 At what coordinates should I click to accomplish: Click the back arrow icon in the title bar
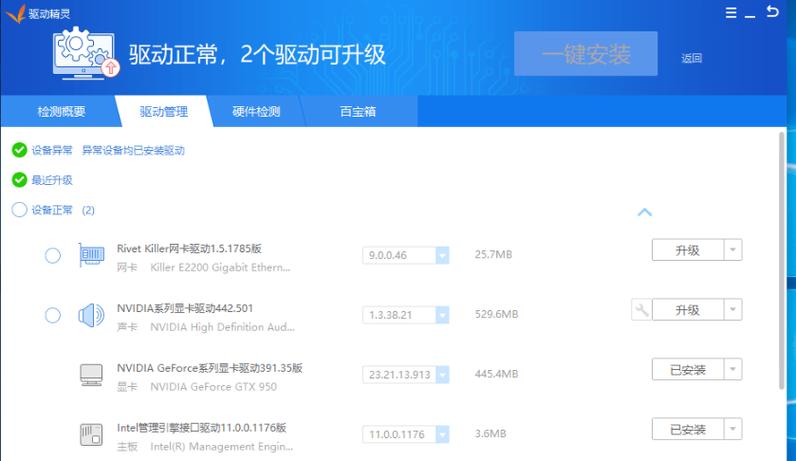click(772, 11)
